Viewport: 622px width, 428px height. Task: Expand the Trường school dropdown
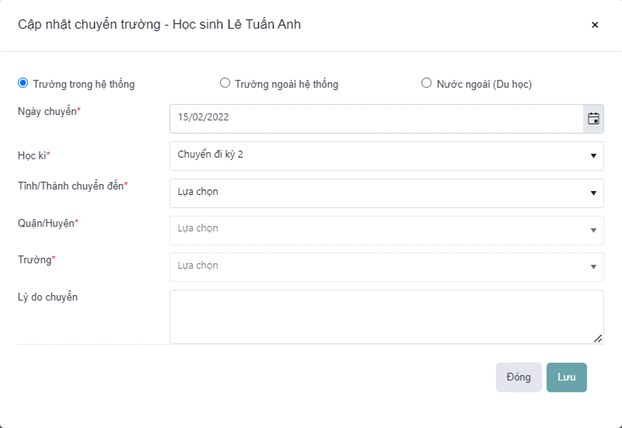click(386, 266)
